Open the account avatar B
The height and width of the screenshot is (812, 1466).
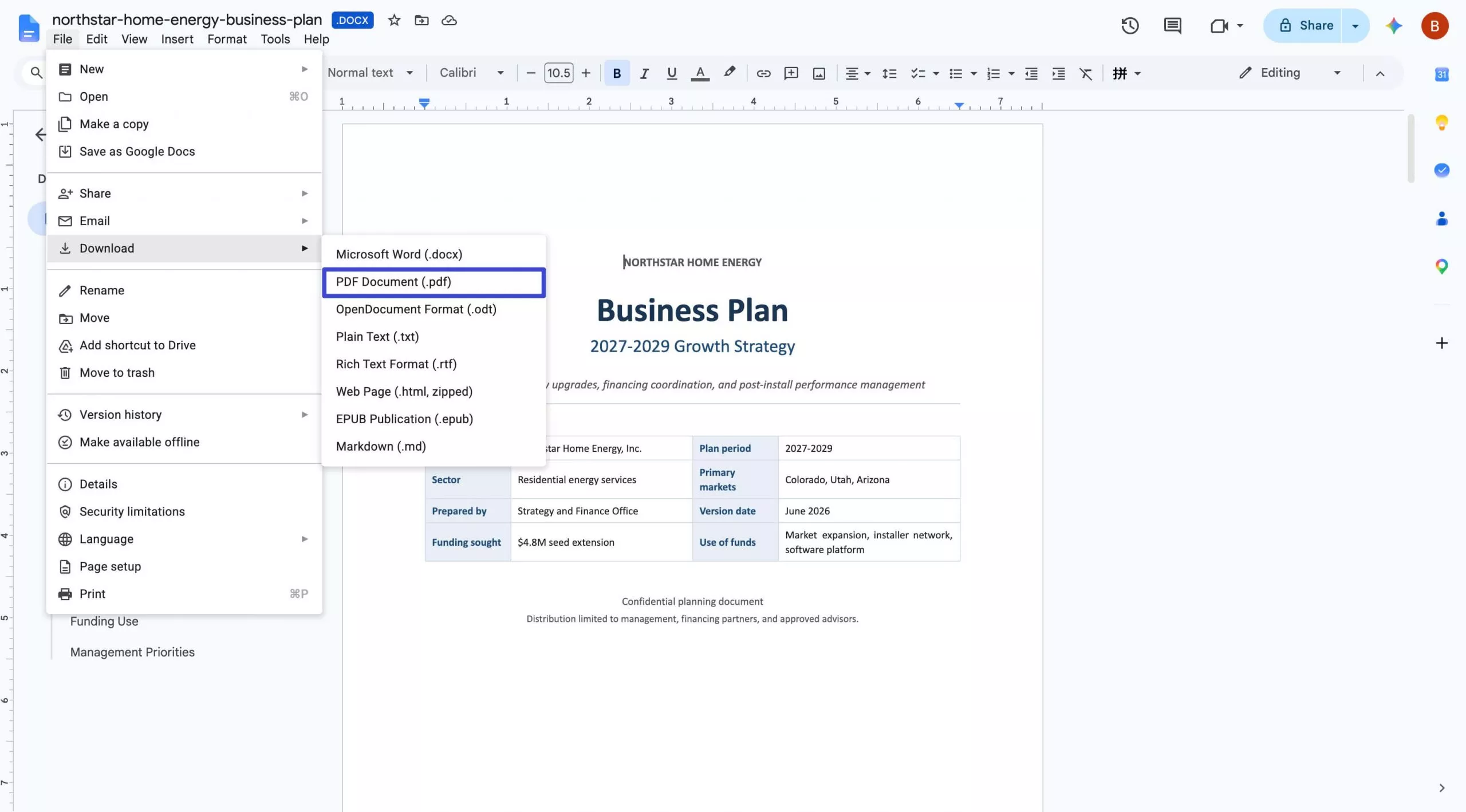(1435, 26)
